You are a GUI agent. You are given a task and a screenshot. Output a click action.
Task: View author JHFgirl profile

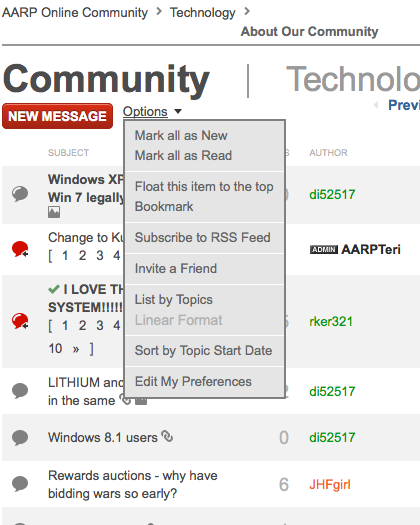(330, 484)
